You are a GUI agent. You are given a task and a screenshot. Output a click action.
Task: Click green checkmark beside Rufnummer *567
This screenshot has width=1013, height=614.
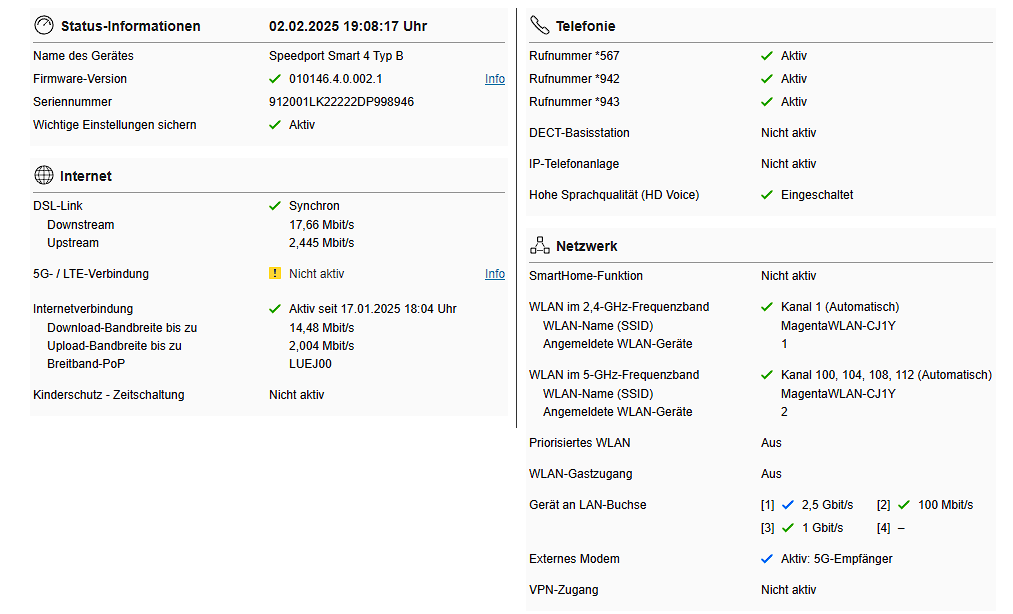tap(767, 56)
